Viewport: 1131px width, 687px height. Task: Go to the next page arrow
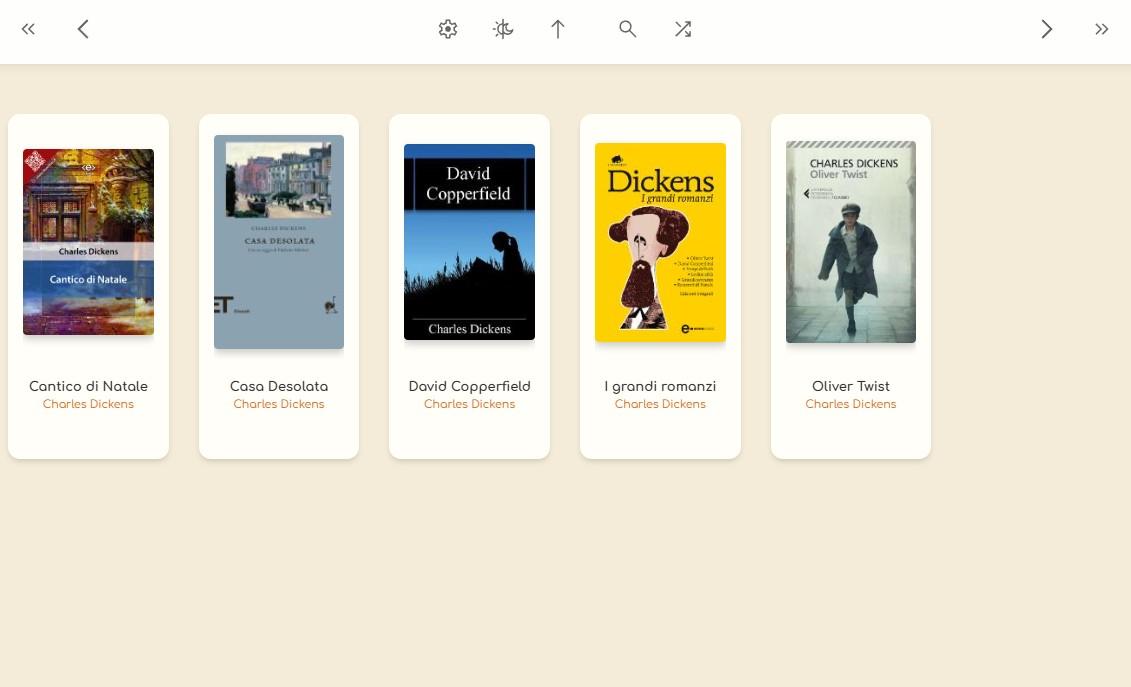point(1046,29)
